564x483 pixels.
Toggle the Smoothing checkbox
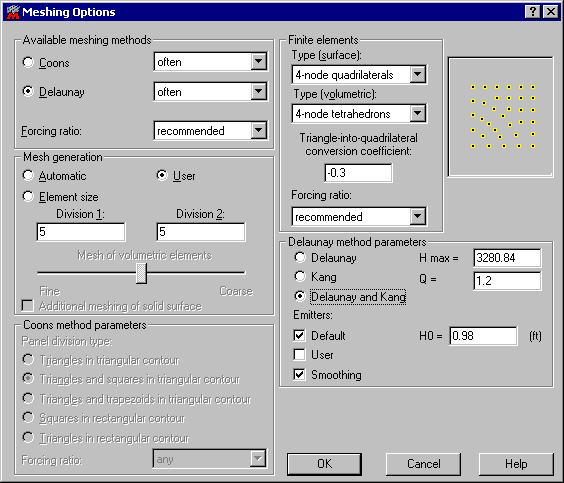click(299, 374)
